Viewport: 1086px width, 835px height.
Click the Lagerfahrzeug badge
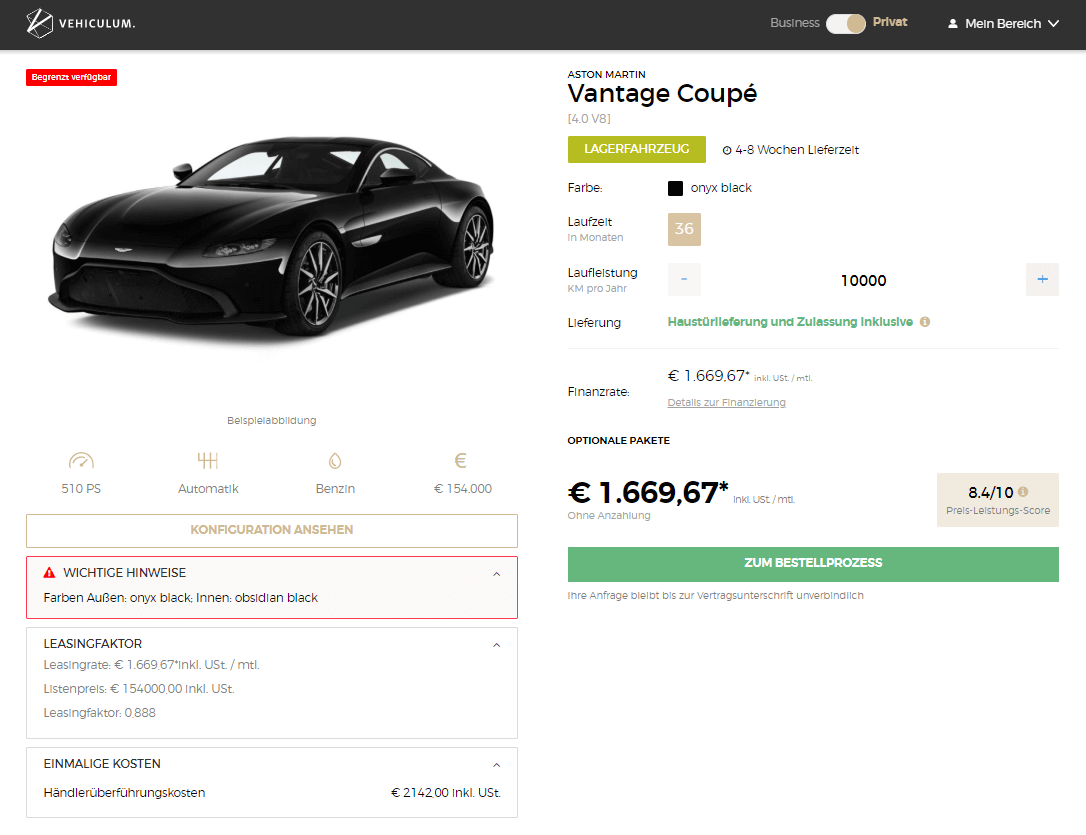[x=637, y=150]
